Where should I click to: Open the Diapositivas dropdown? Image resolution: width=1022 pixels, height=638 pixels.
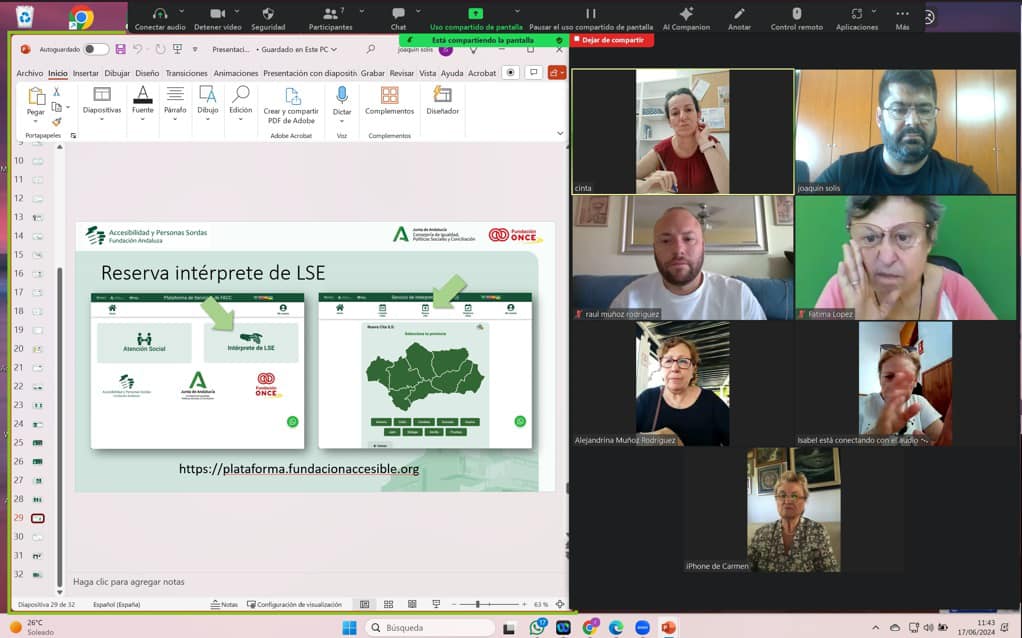[x=102, y=103]
